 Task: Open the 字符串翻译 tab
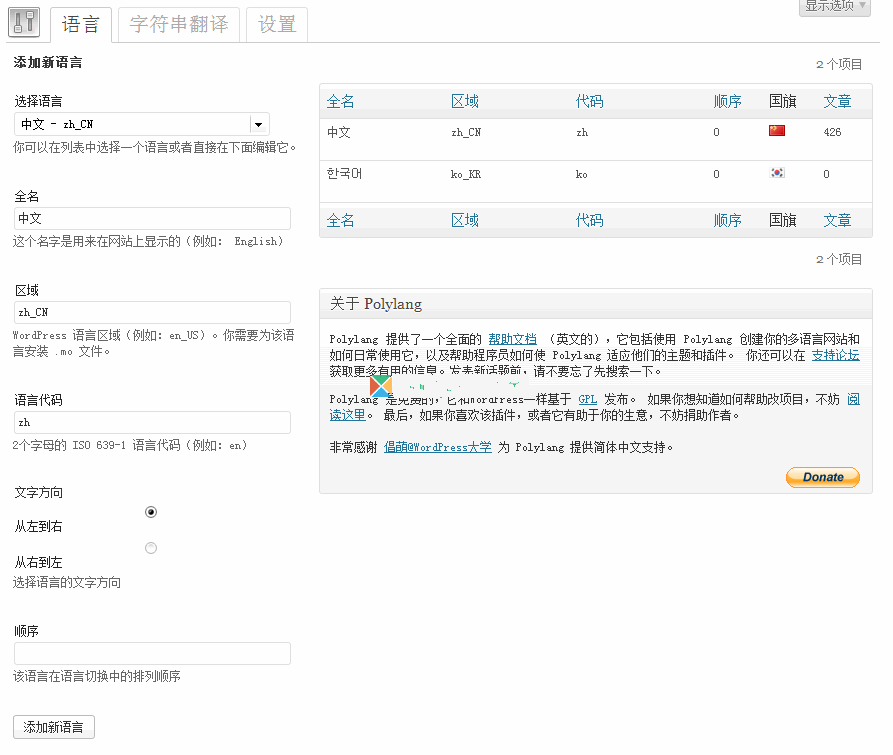tap(179, 24)
